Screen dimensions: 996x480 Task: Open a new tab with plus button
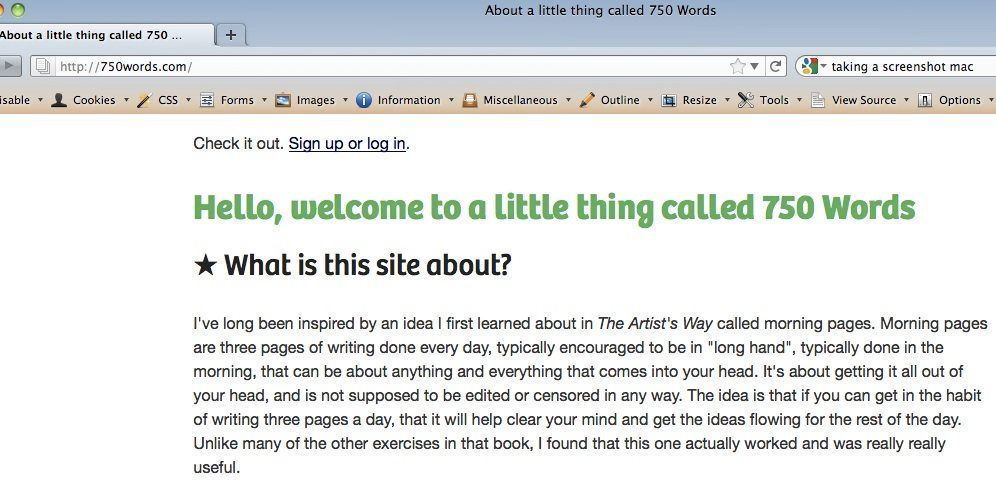click(231, 35)
